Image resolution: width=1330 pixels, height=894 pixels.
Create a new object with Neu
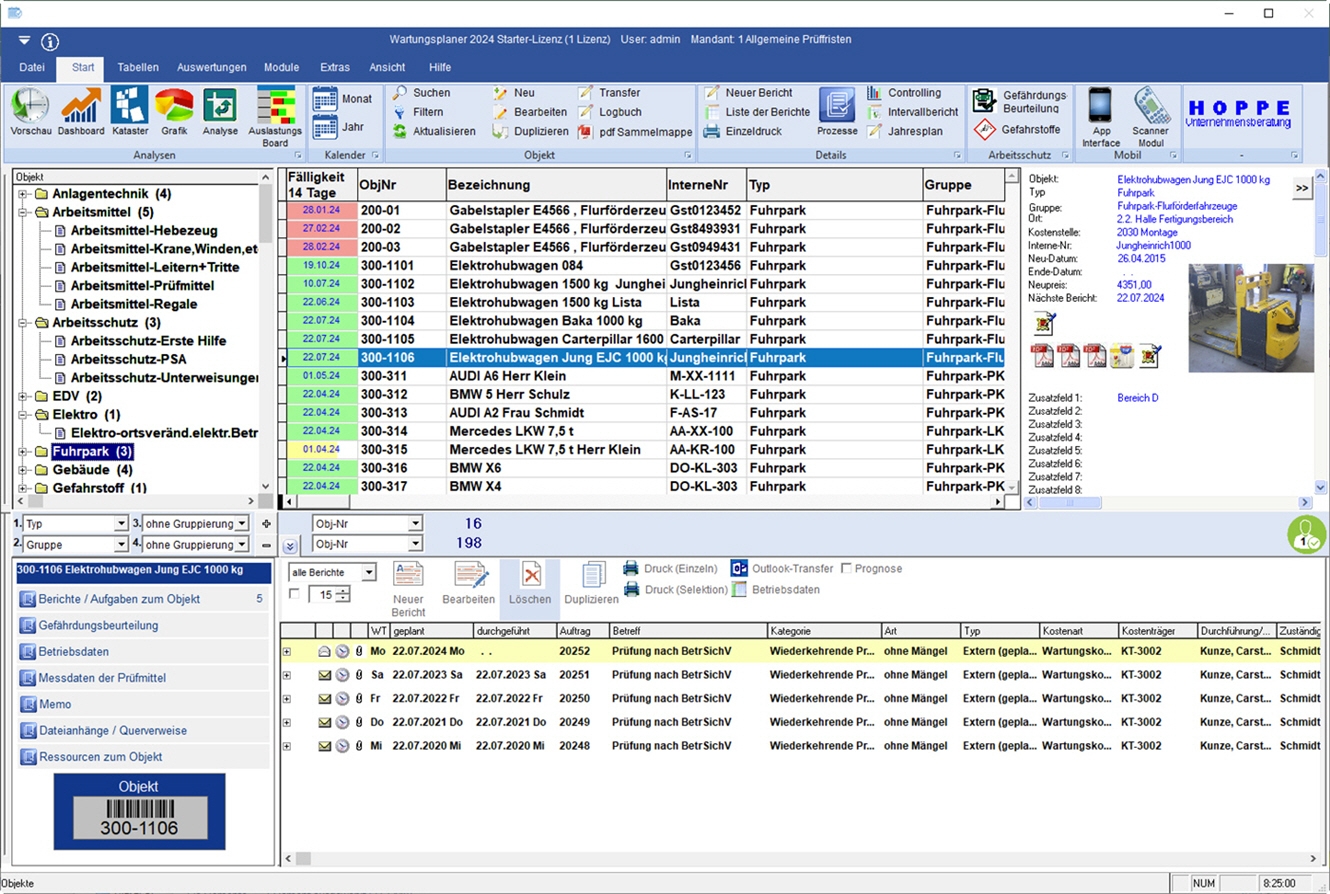[514, 93]
